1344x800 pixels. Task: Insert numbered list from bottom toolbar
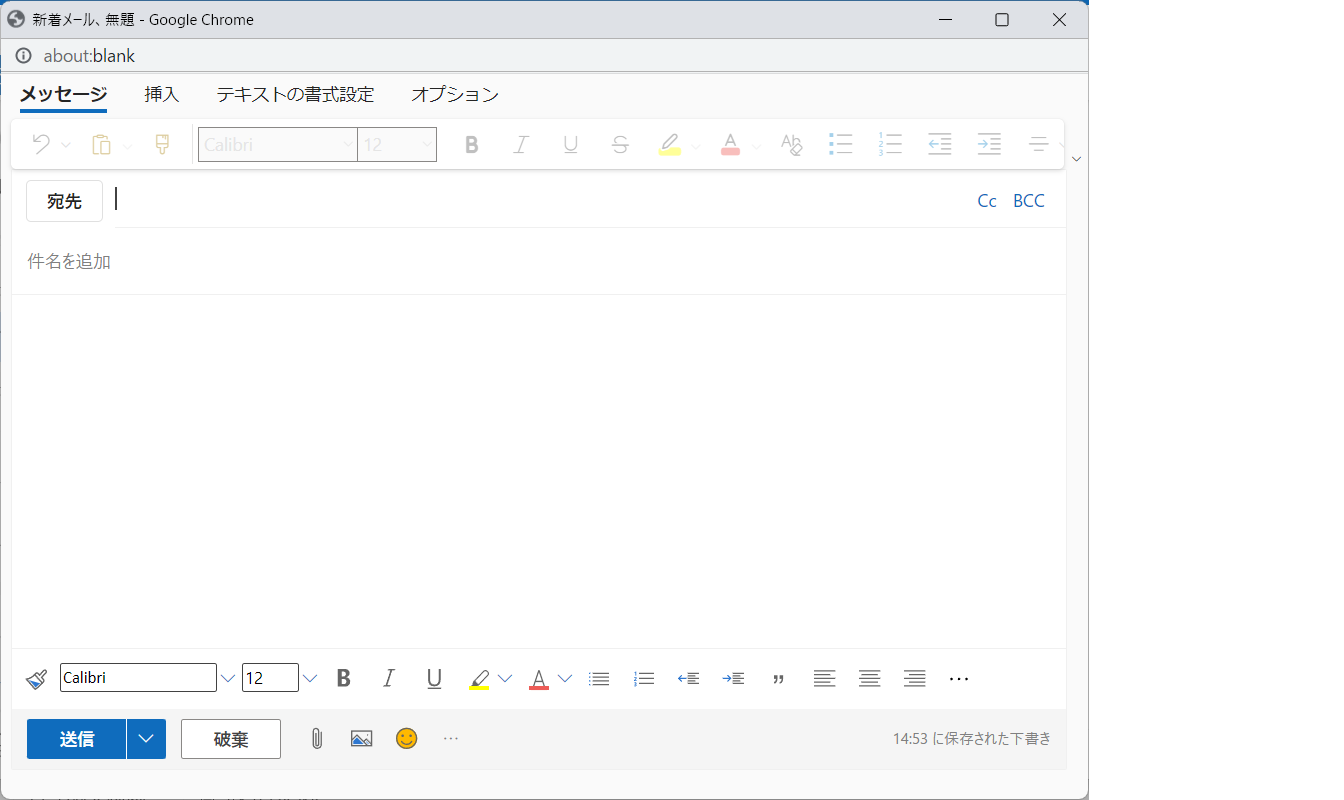644,679
